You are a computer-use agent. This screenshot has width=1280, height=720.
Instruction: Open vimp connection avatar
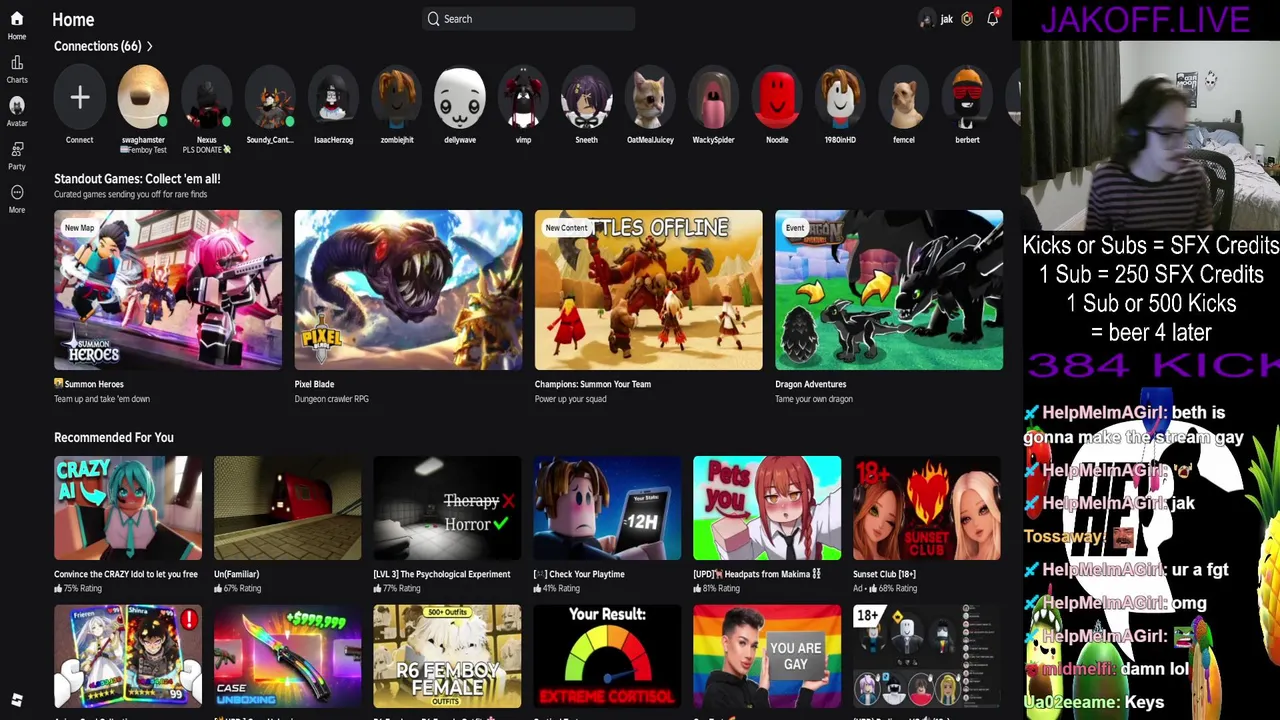523,97
